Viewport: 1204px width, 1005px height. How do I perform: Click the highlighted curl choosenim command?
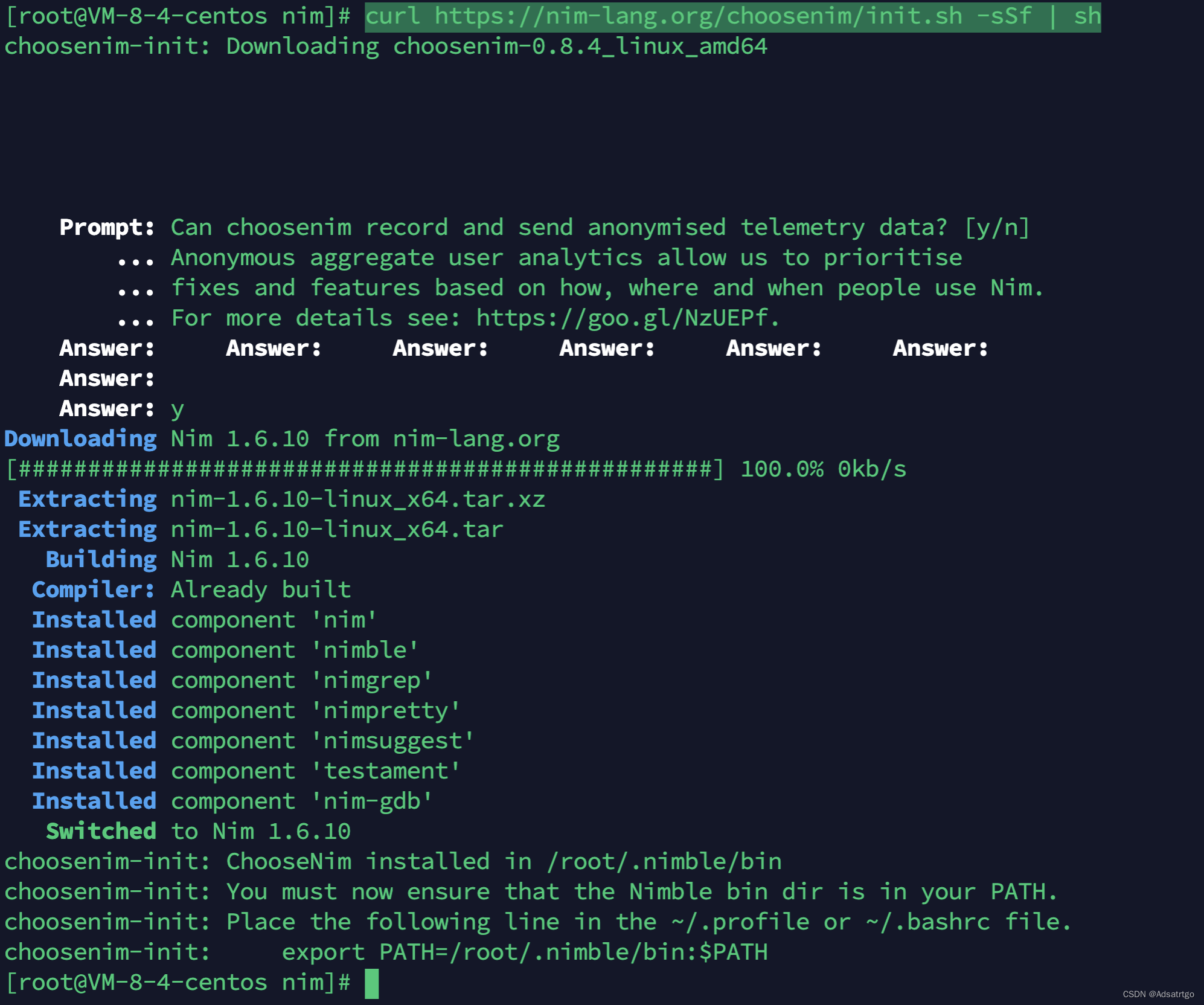coord(732,16)
